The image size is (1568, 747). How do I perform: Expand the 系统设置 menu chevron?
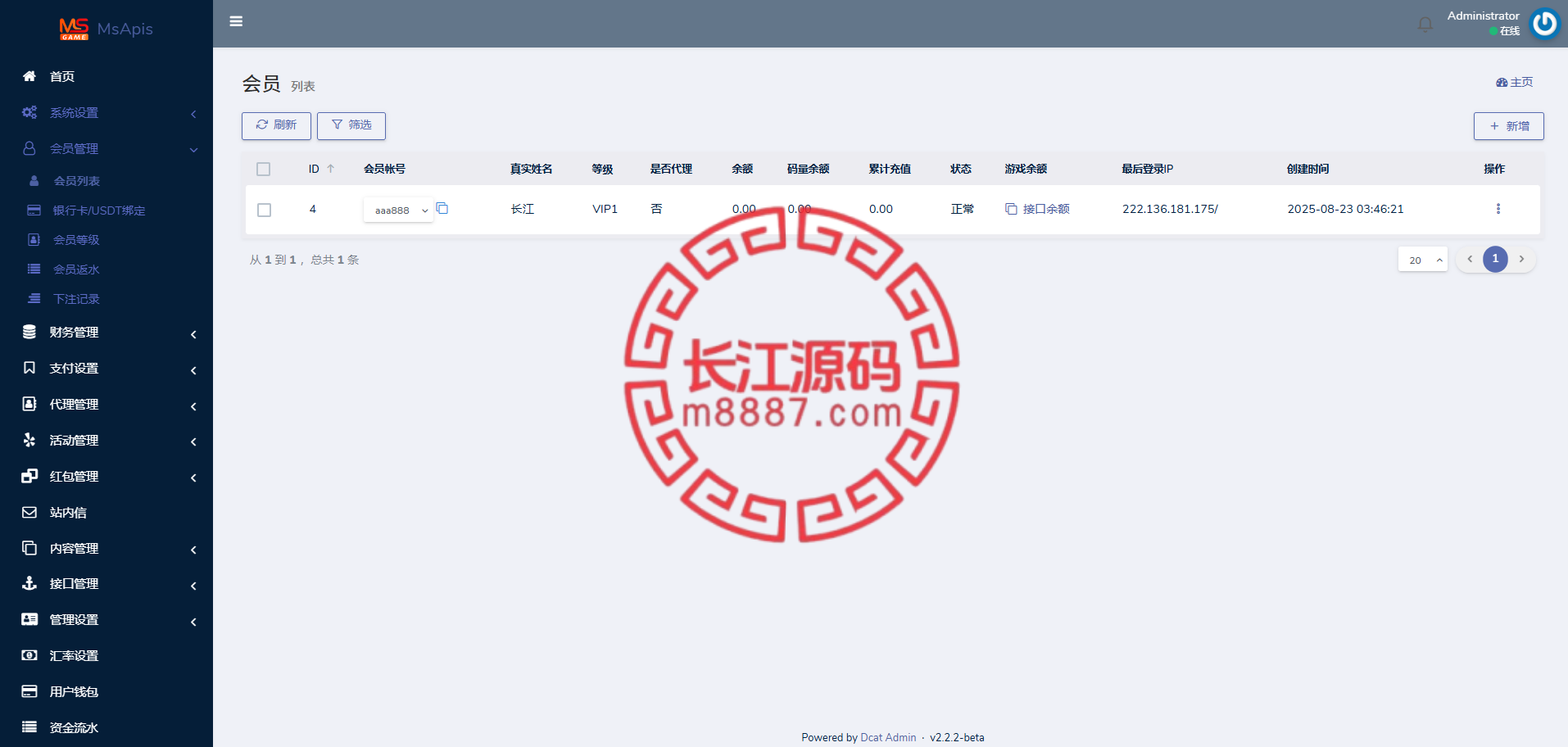[x=193, y=114]
